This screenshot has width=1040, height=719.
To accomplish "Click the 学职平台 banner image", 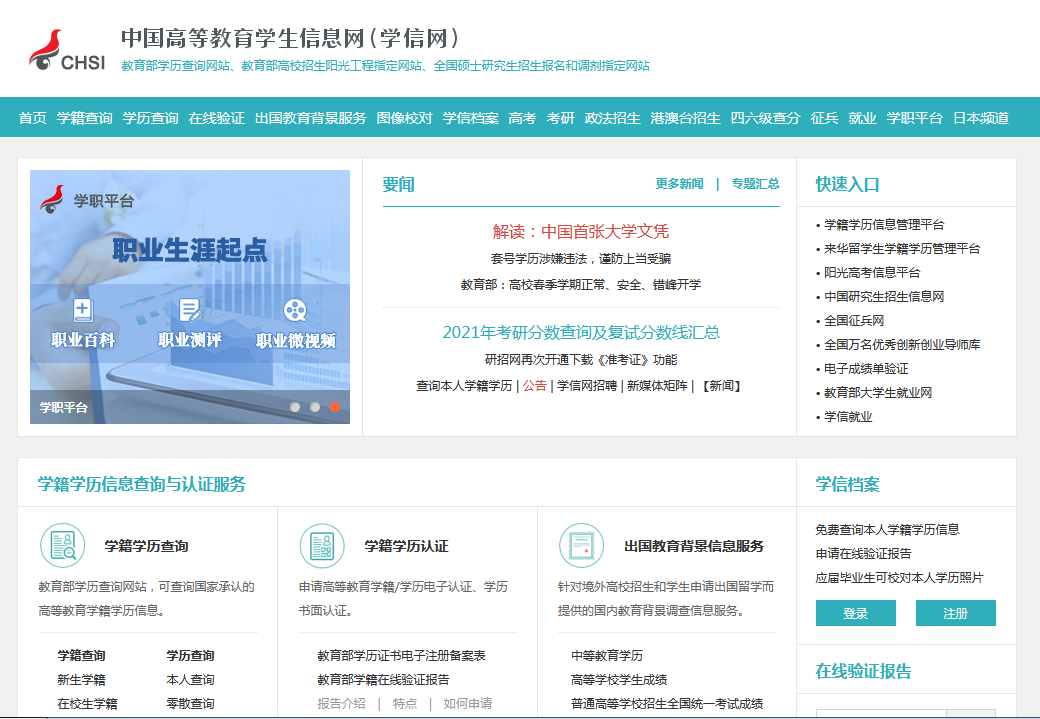I will [190, 296].
